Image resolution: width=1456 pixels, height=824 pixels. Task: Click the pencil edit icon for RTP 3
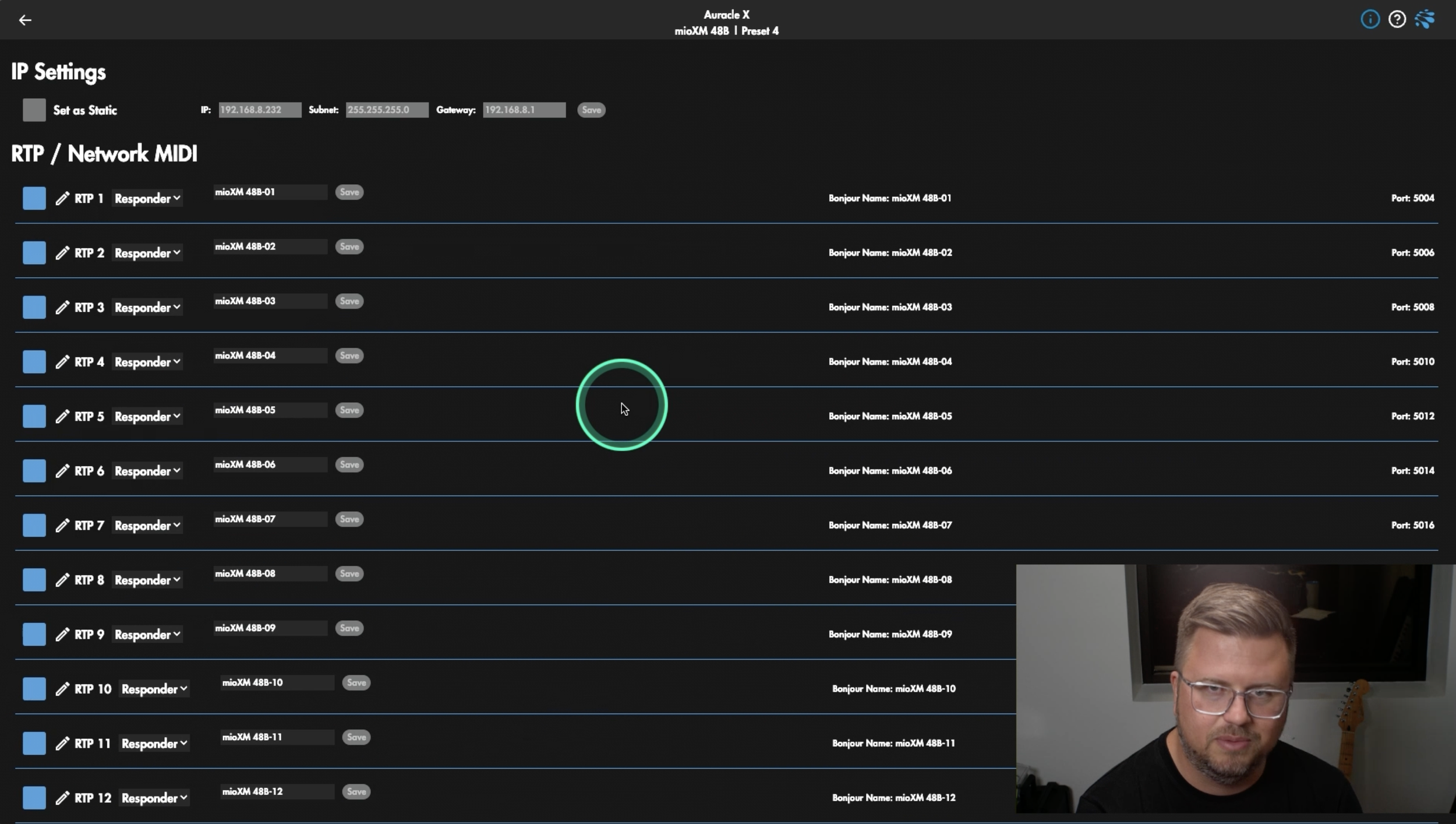[x=62, y=308]
